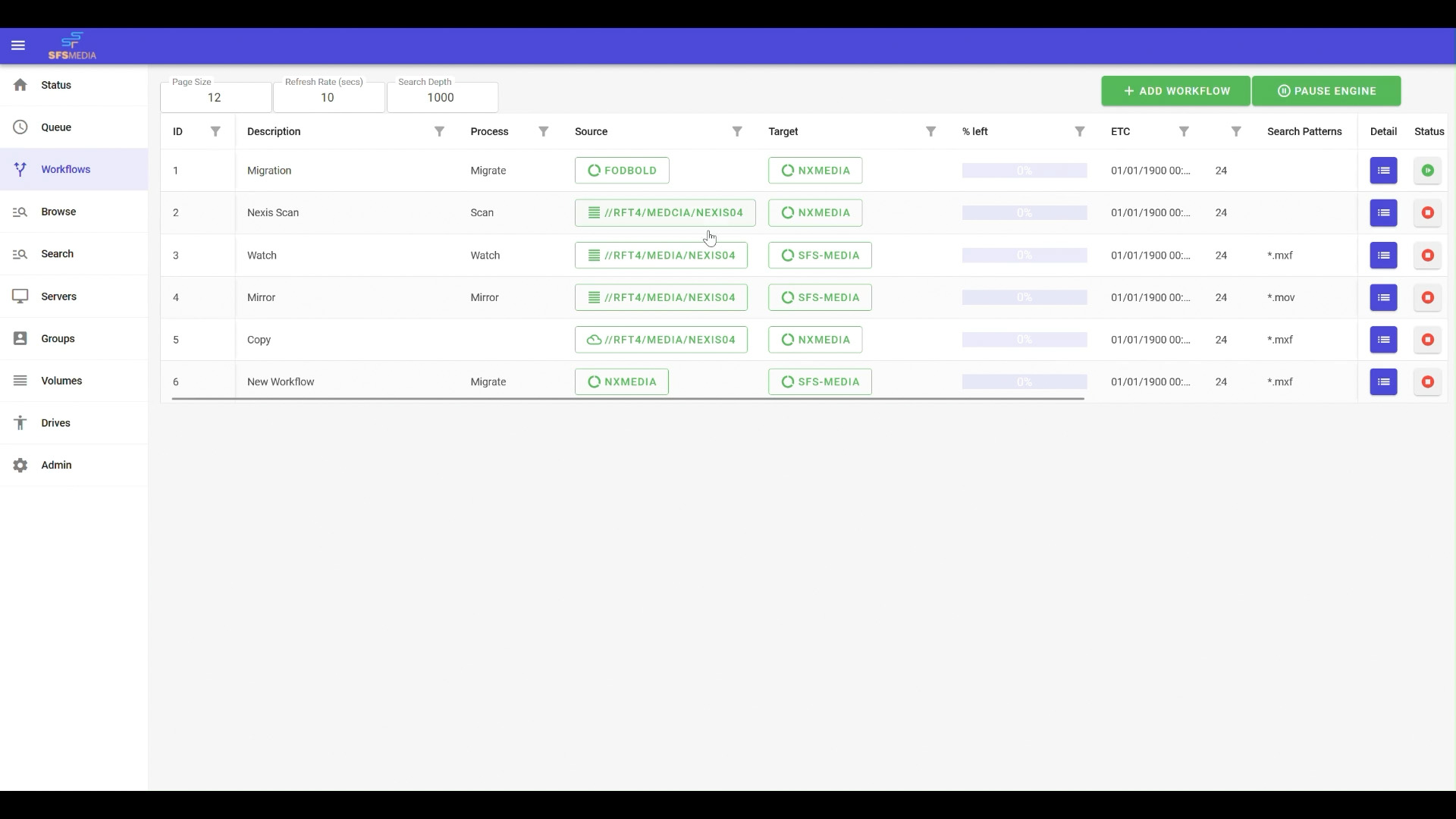Open the detail list for New Workflow row
The width and height of the screenshot is (1456, 819).
pyautogui.click(x=1383, y=382)
